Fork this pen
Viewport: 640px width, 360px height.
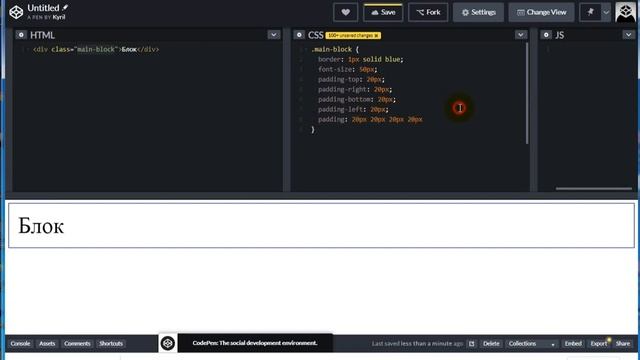point(428,12)
